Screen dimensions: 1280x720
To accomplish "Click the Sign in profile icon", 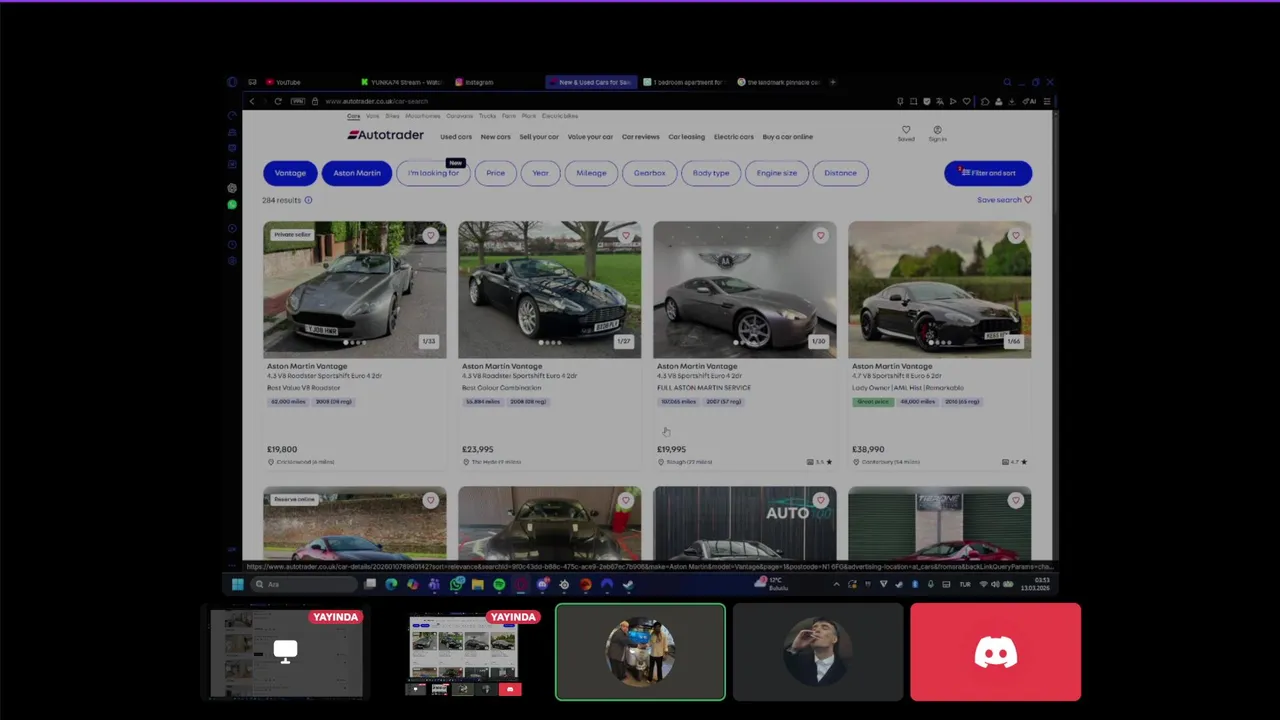I will coord(937,132).
